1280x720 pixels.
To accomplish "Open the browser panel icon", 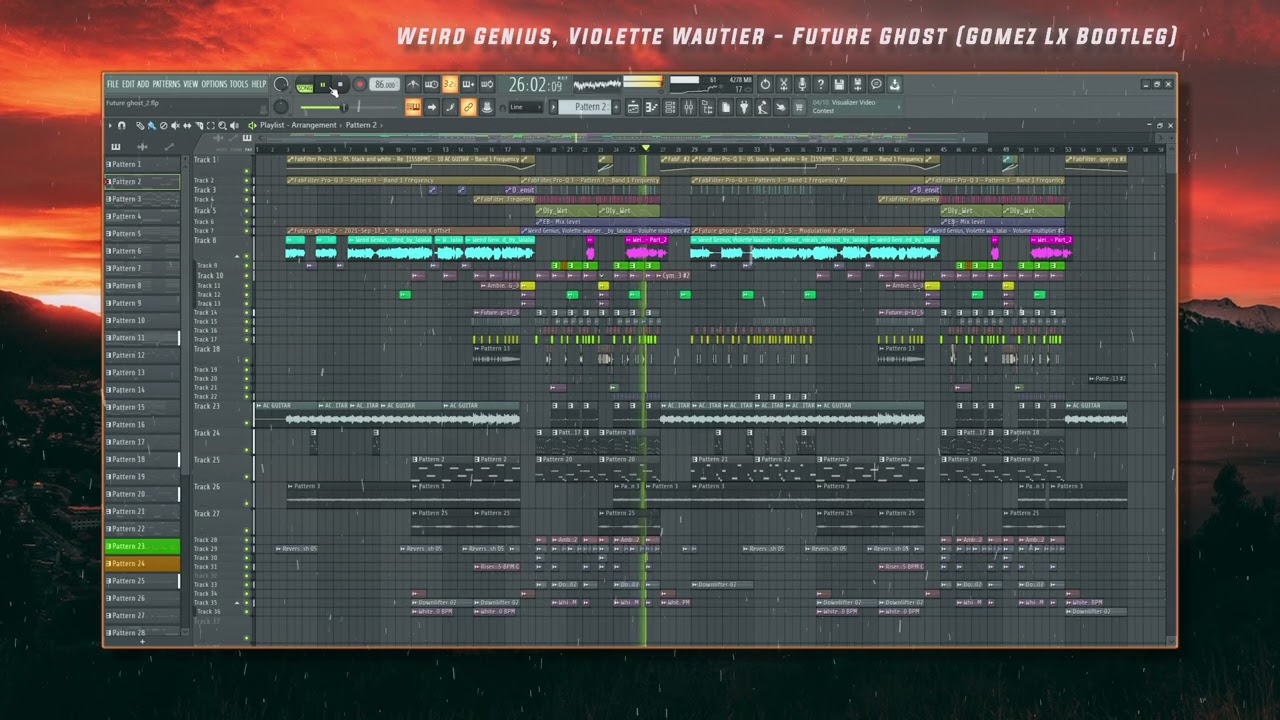I will [706, 107].
